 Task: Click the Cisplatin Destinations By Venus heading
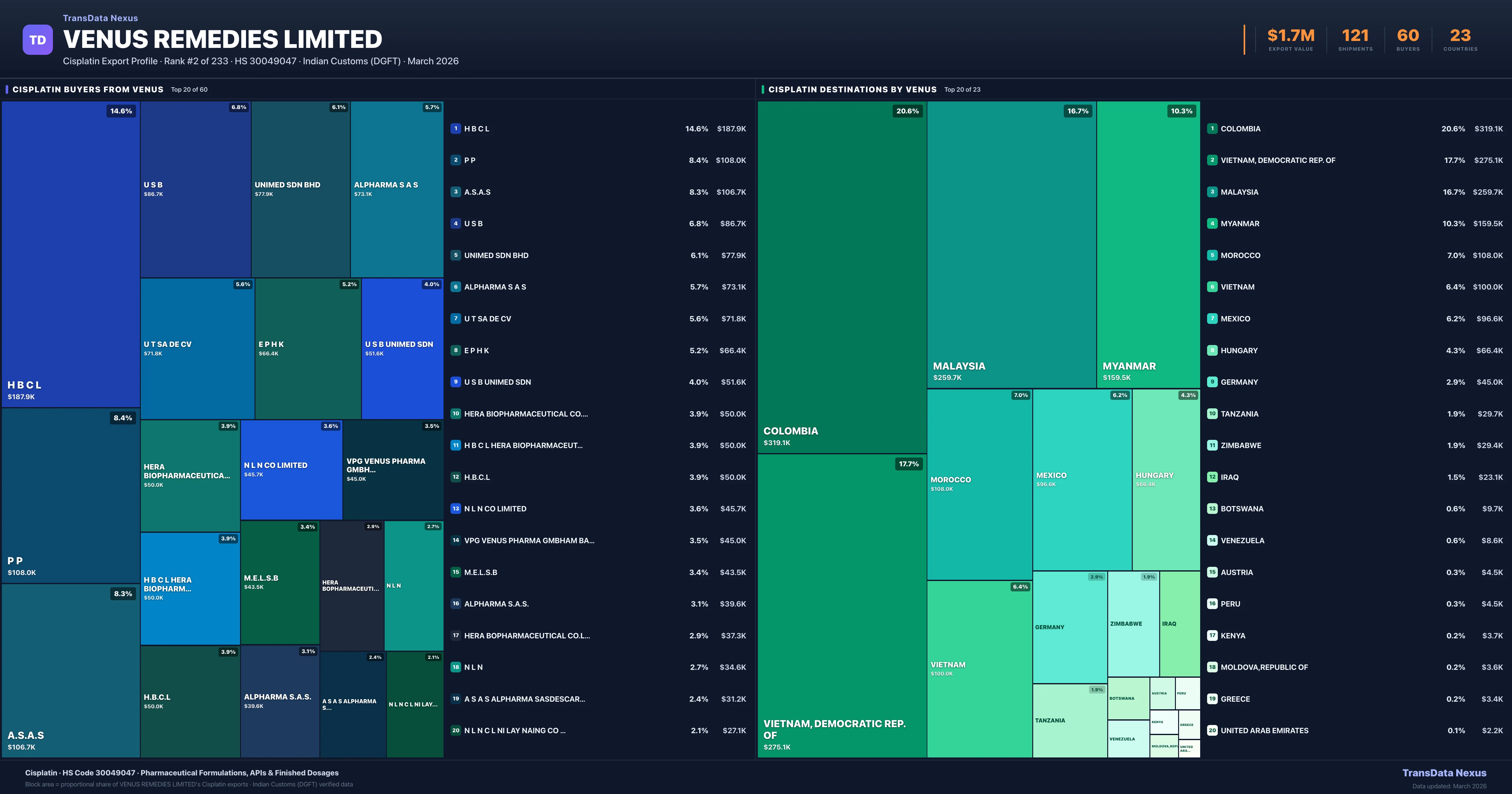pos(852,89)
